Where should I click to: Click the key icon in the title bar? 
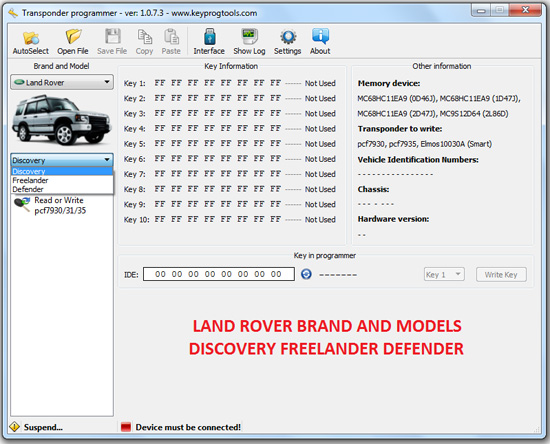click(13, 13)
